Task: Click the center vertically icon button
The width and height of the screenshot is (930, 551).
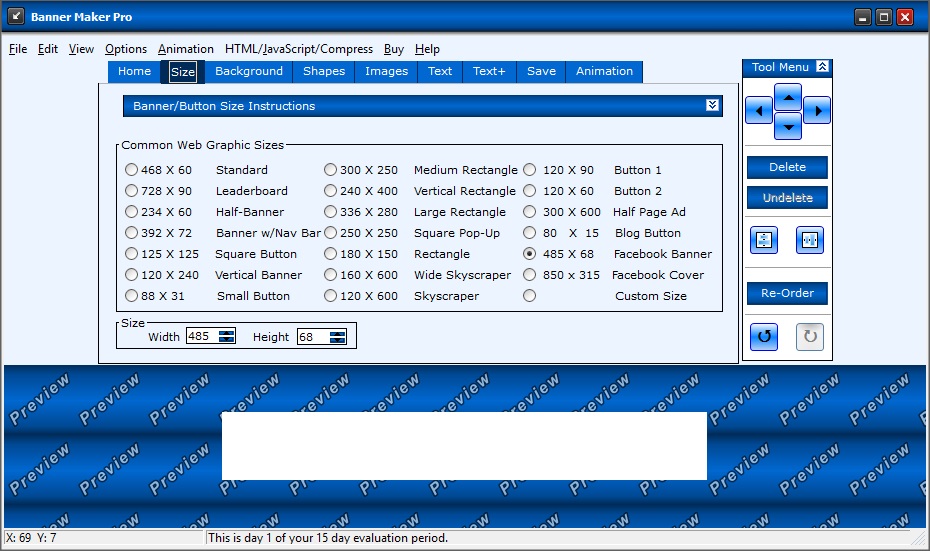Action: pos(764,240)
